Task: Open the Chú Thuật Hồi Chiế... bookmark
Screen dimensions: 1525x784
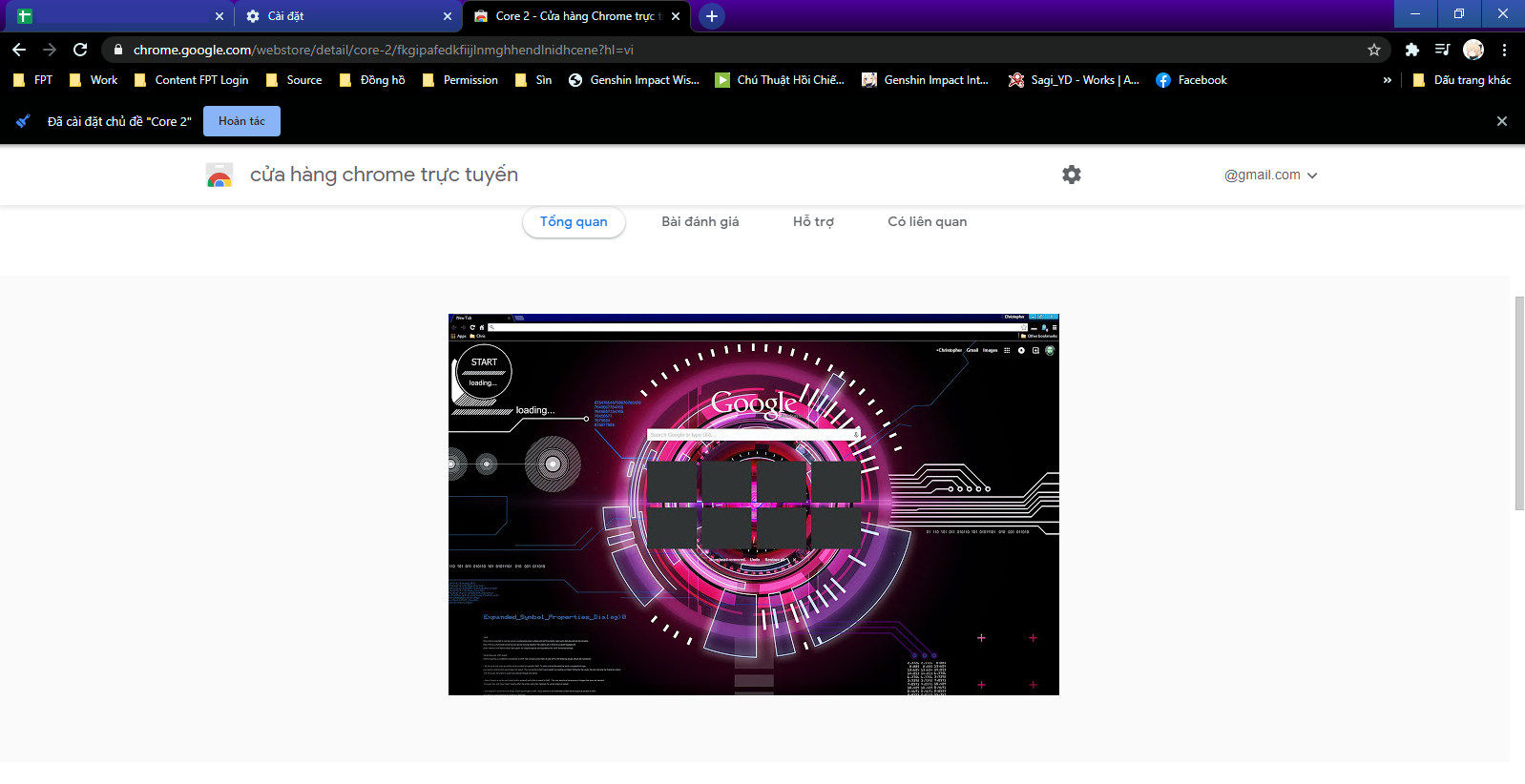Action: [x=780, y=80]
